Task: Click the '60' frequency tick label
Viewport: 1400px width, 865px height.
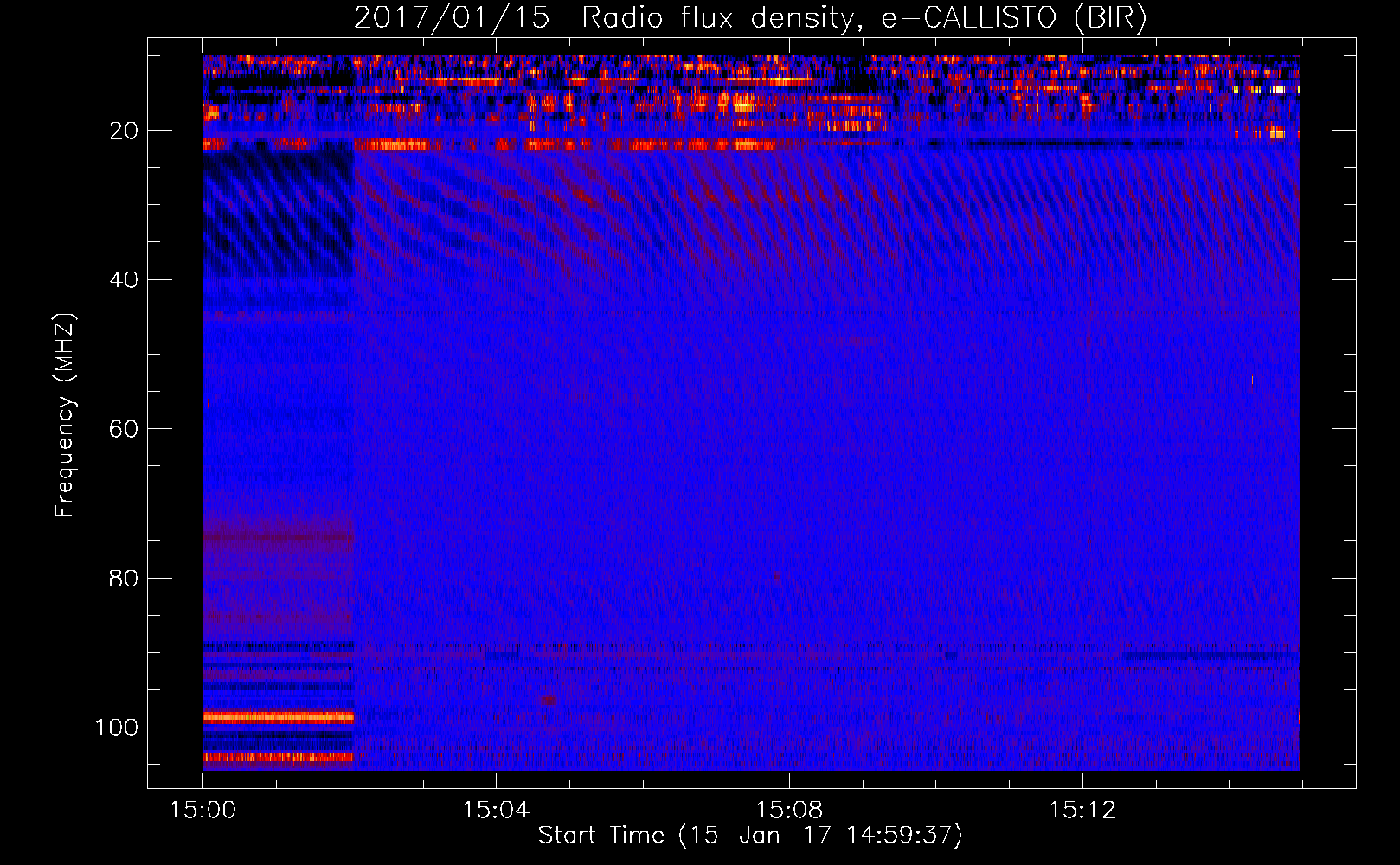Action: pyautogui.click(x=125, y=429)
